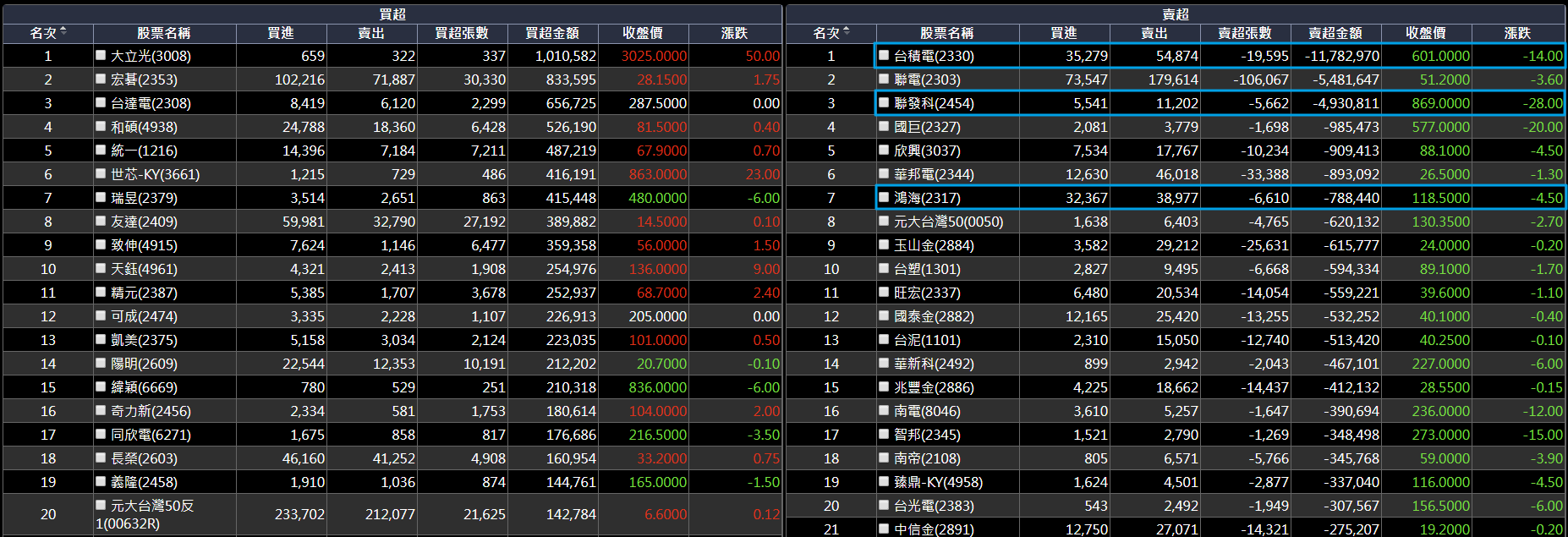Tick the checkbox for 欣興(3037)
The image size is (1568, 537).
click(884, 150)
